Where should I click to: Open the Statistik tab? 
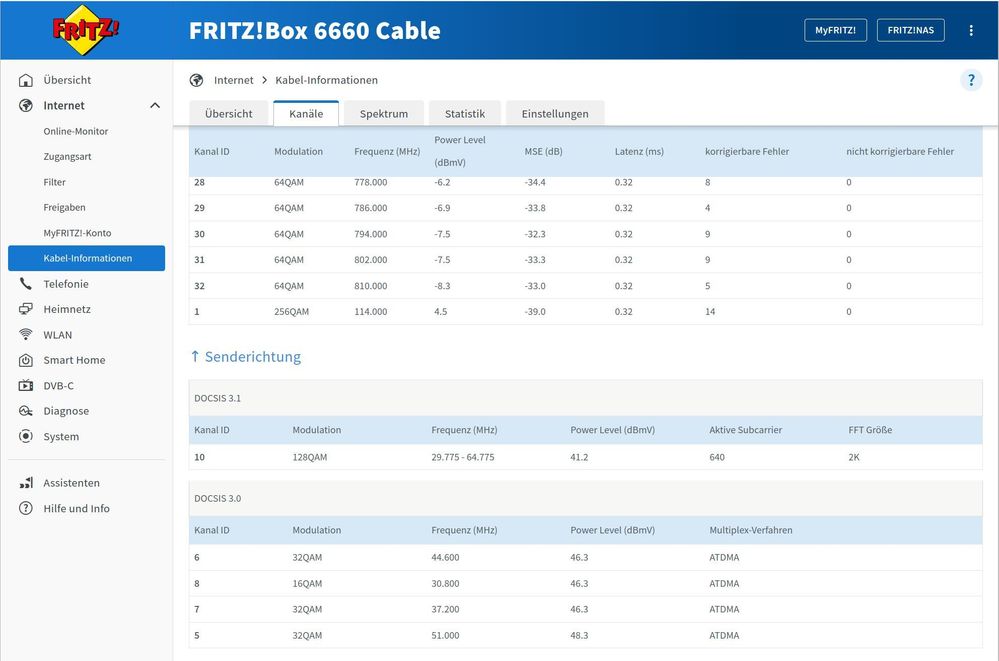click(465, 114)
